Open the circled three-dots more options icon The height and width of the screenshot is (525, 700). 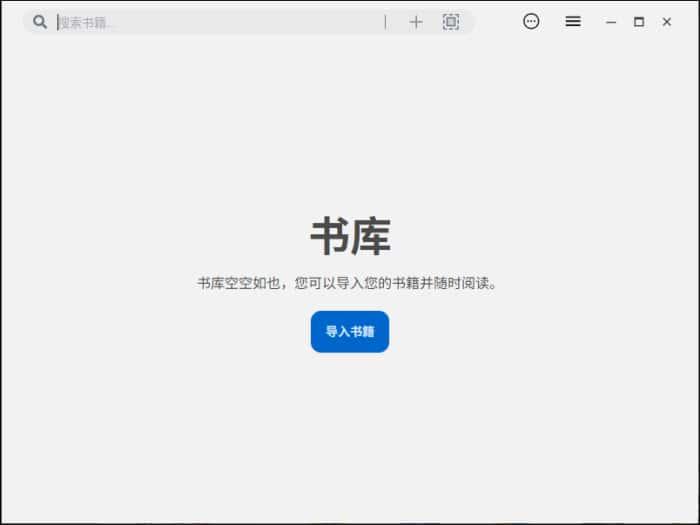pos(531,21)
